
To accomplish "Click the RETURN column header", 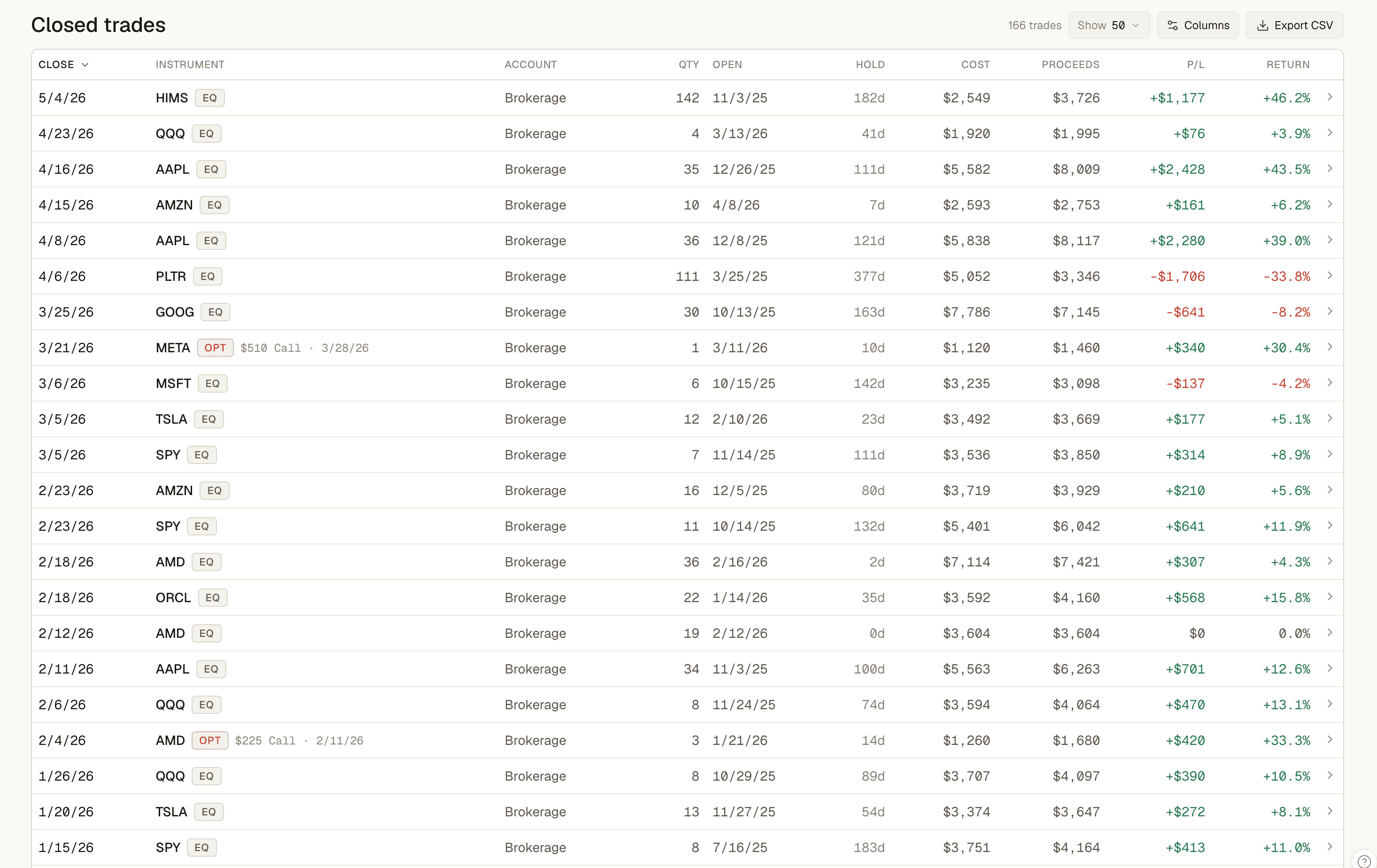I will [x=1288, y=65].
